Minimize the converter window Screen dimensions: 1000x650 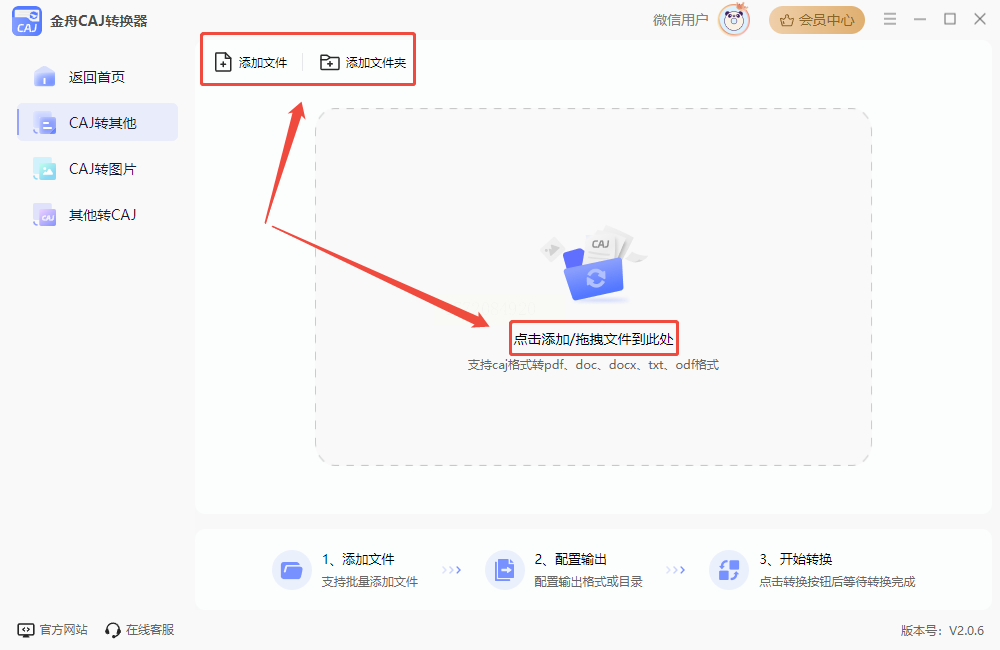[920, 19]
